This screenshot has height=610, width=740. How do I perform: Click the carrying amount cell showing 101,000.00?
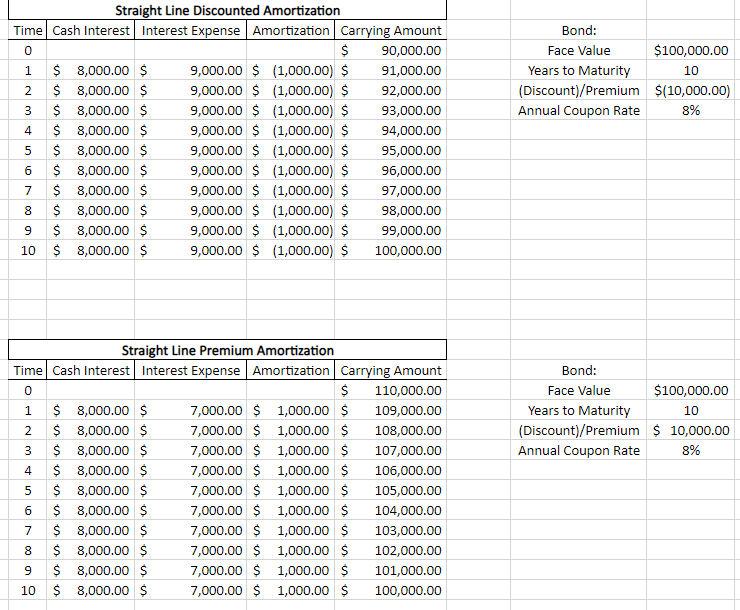click(390, 570)
